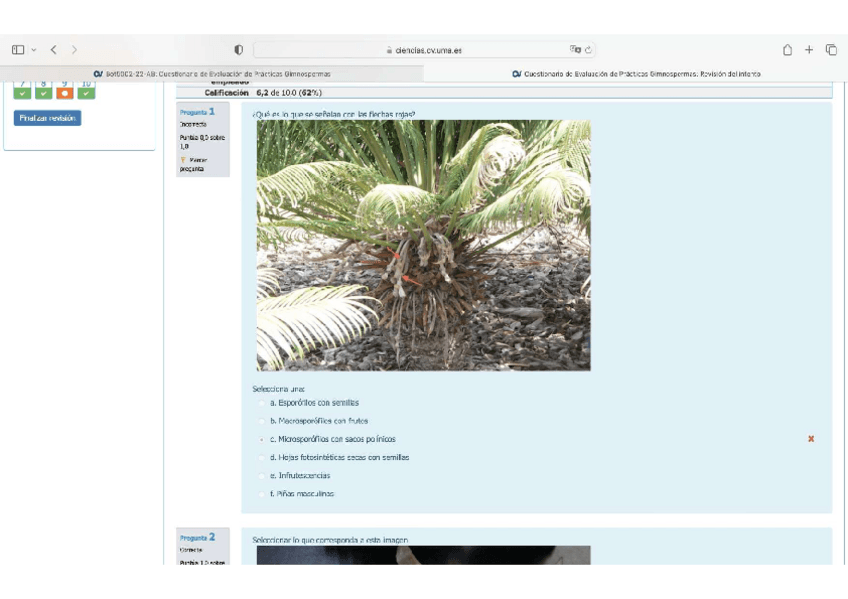Select option c. Microsporófilos con sacos polínicos
Image resolution: width=848 pixels, height=599 pixels.
click(x=262, y=439)
